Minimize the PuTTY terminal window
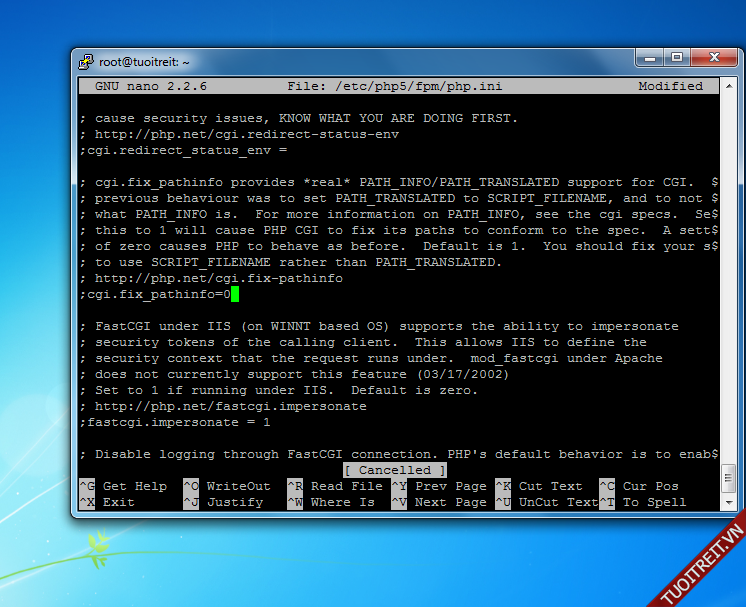Image resolution: width=746 pixels, height=607 pixels. click(x=650, y=58)
